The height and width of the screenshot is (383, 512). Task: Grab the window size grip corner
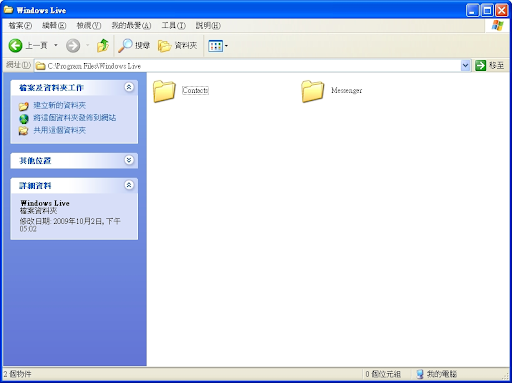click(506, 377)
